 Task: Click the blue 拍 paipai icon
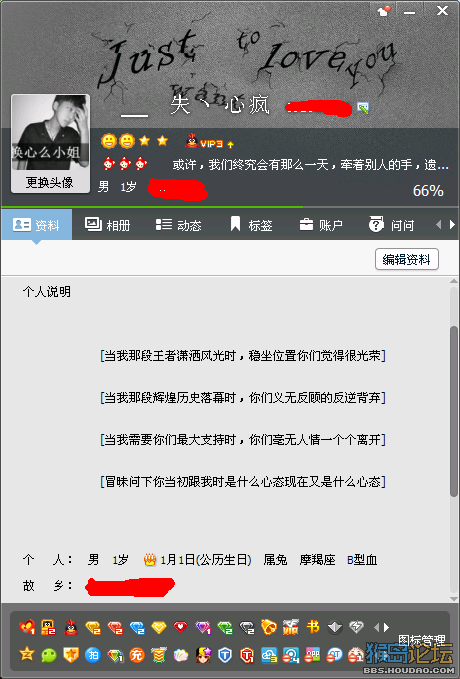click(x=93, y=655)
